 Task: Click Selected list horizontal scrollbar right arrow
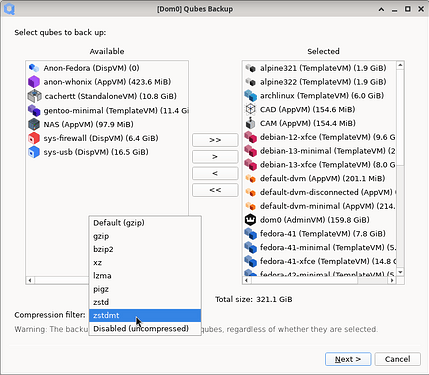pos(392,280)
